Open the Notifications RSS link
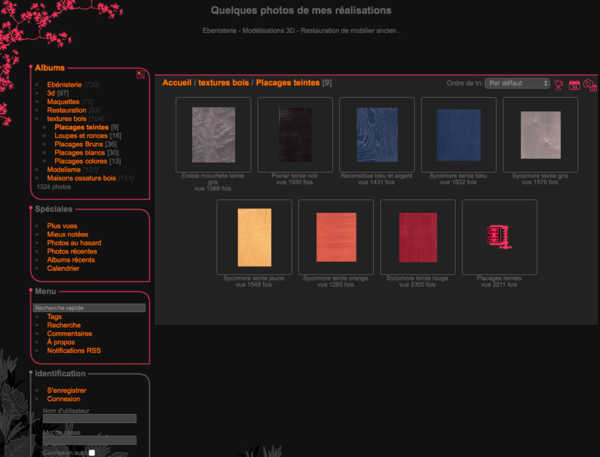This screenshot has width=600, height=457. click(x=74, y=350)
